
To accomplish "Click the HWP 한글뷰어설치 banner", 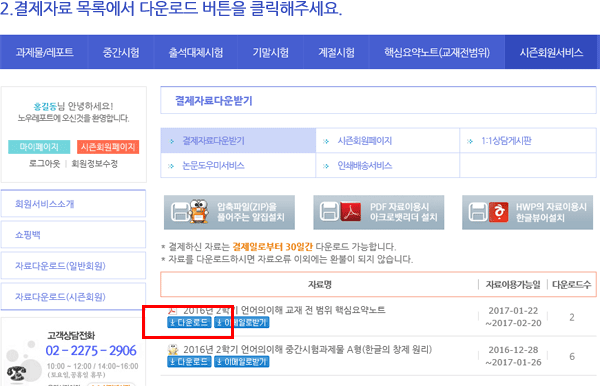I will click(527, 212).
